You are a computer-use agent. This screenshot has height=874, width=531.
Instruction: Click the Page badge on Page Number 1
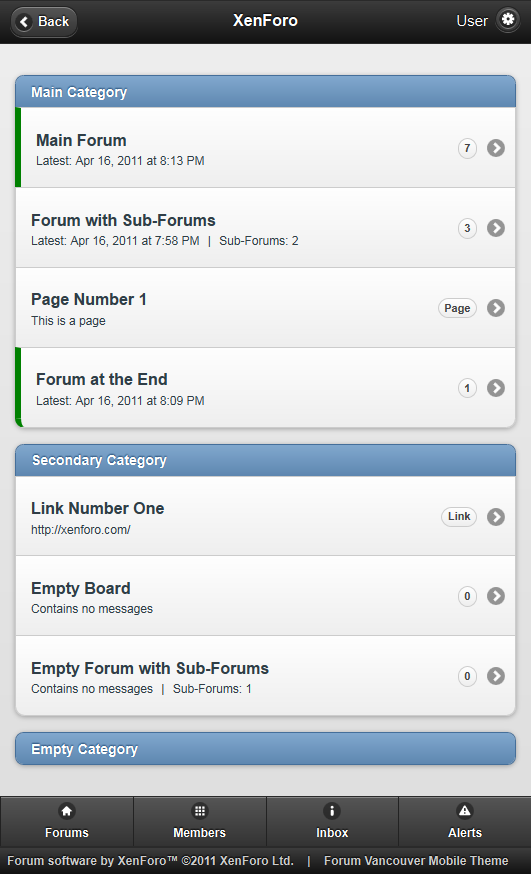coord(457,308)
